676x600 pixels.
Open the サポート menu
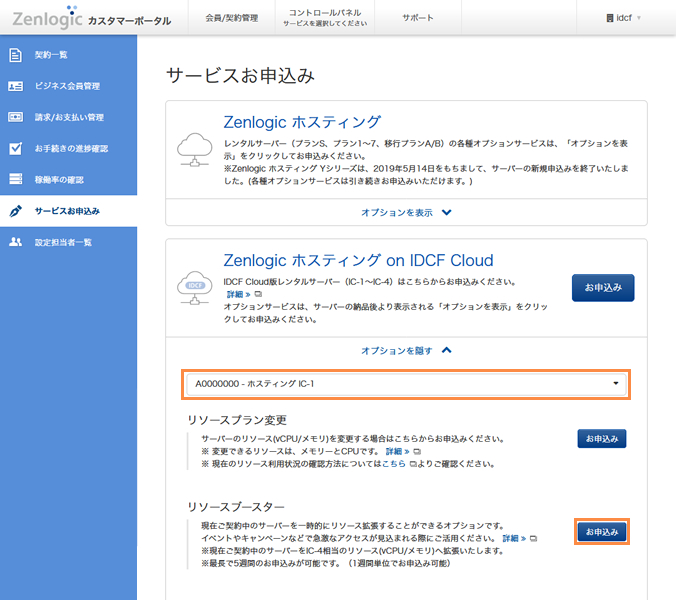[x=418, y=18]
